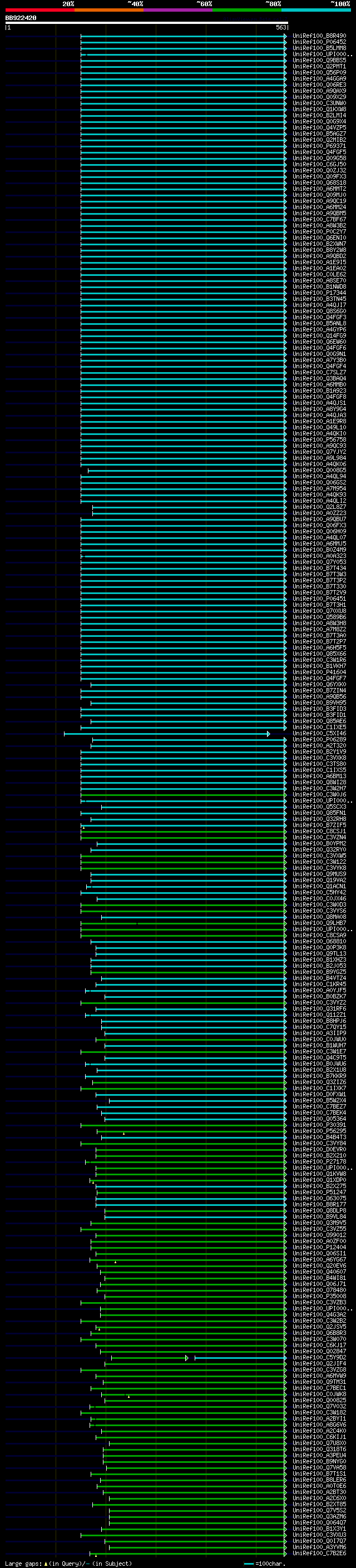Click the query end position 563
The width and height of the screenshot is (356, 1568).
tap(280, 27)
